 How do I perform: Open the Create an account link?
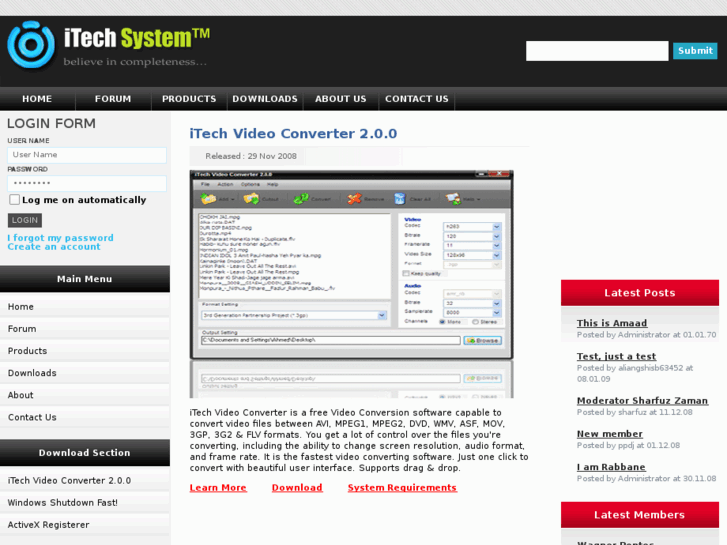pos(54,247)
